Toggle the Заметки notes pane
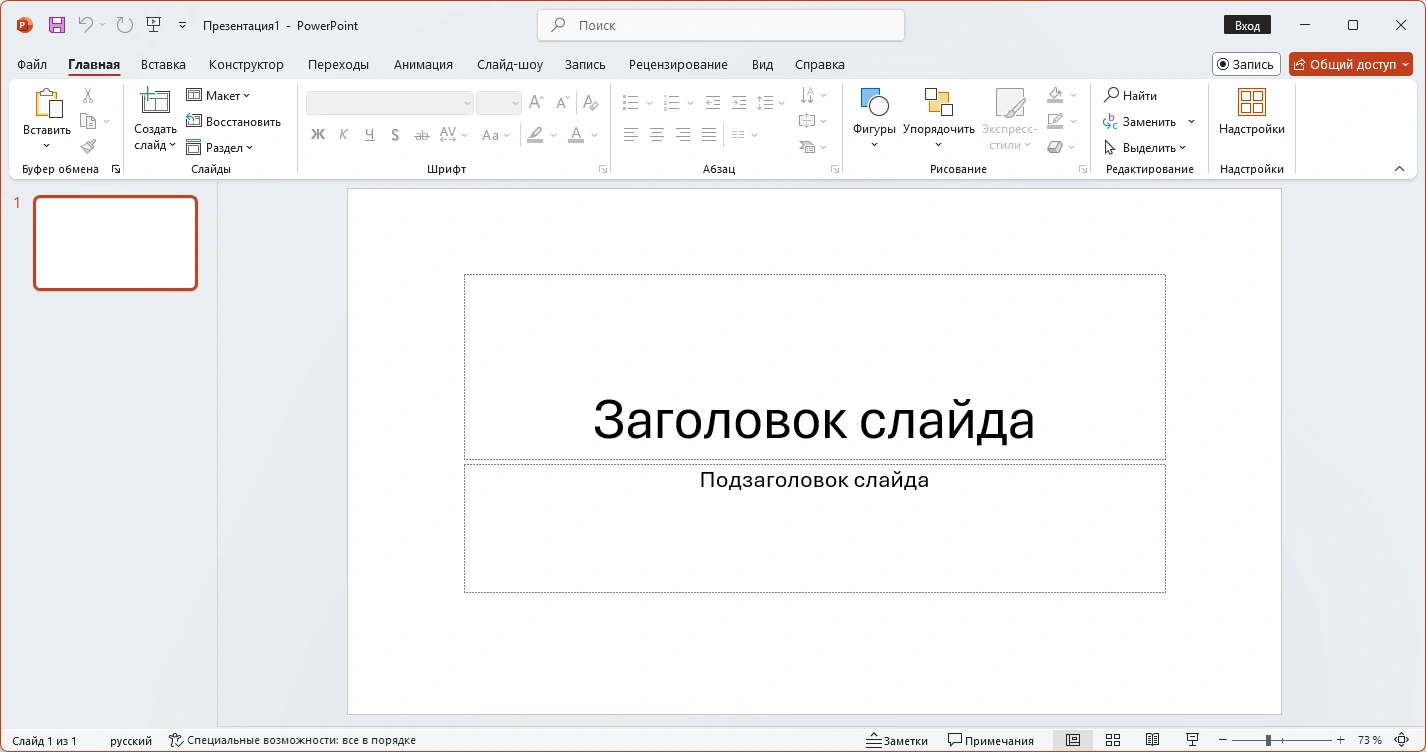This screenshot has width=1426, height=752. click(x=897, y=740)
